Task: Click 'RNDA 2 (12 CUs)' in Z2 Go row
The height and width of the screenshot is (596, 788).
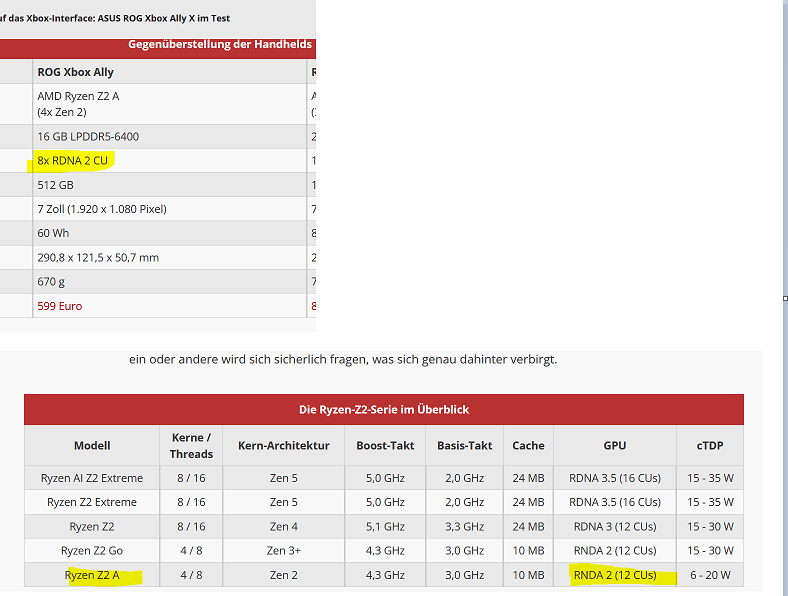Action: coord(615,551)
